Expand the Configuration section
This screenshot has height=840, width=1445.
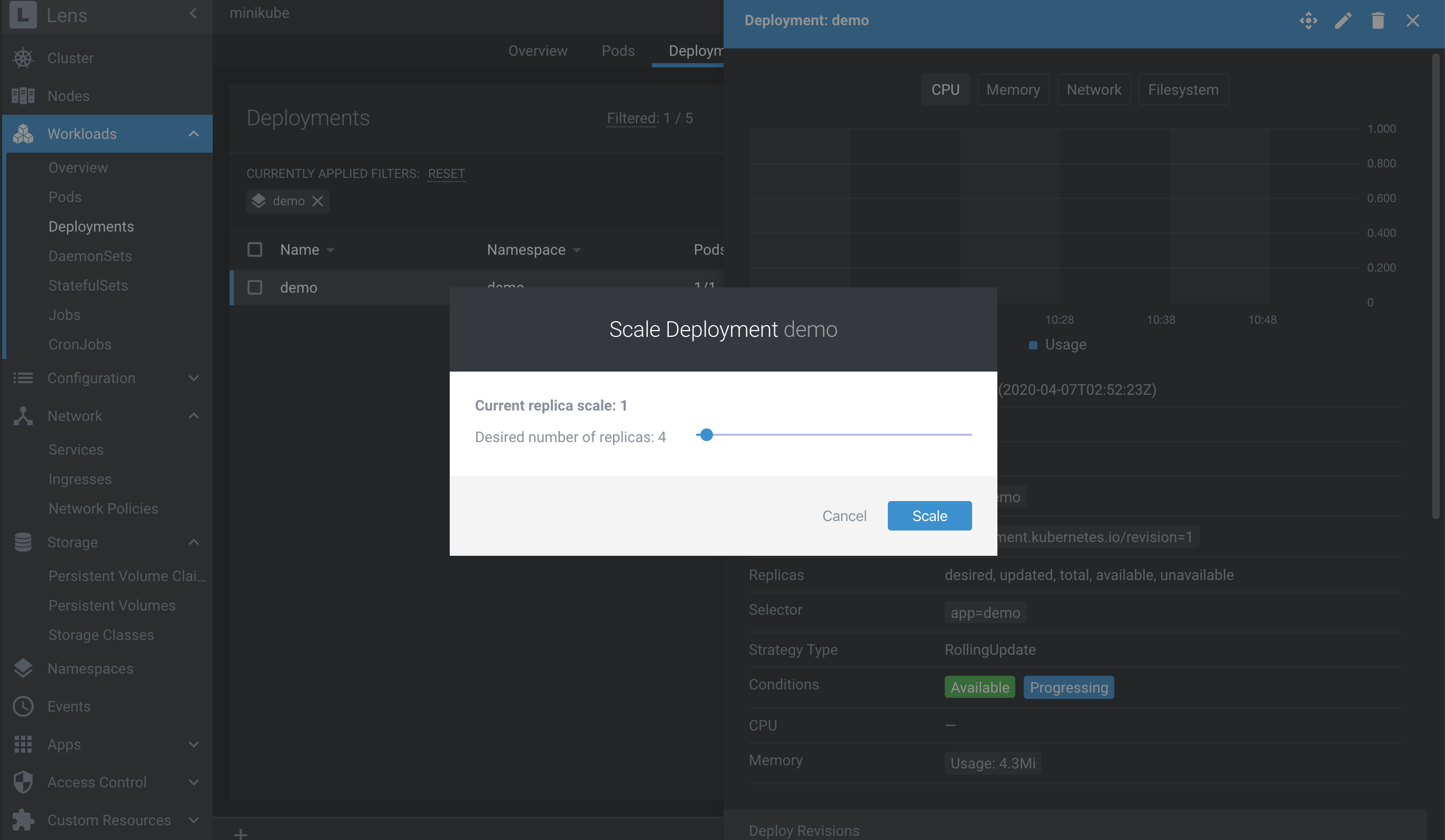[194, 378]
